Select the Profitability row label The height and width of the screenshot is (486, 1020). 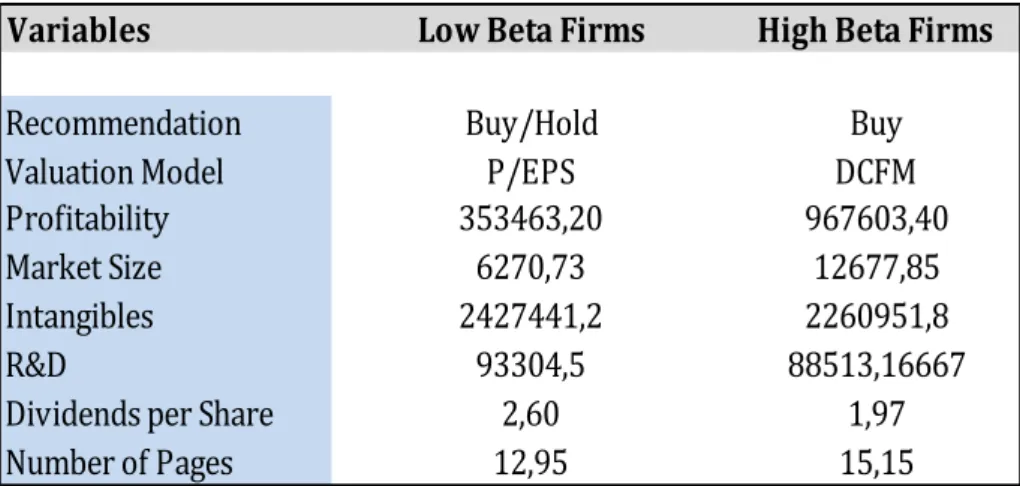click(87, 219)
